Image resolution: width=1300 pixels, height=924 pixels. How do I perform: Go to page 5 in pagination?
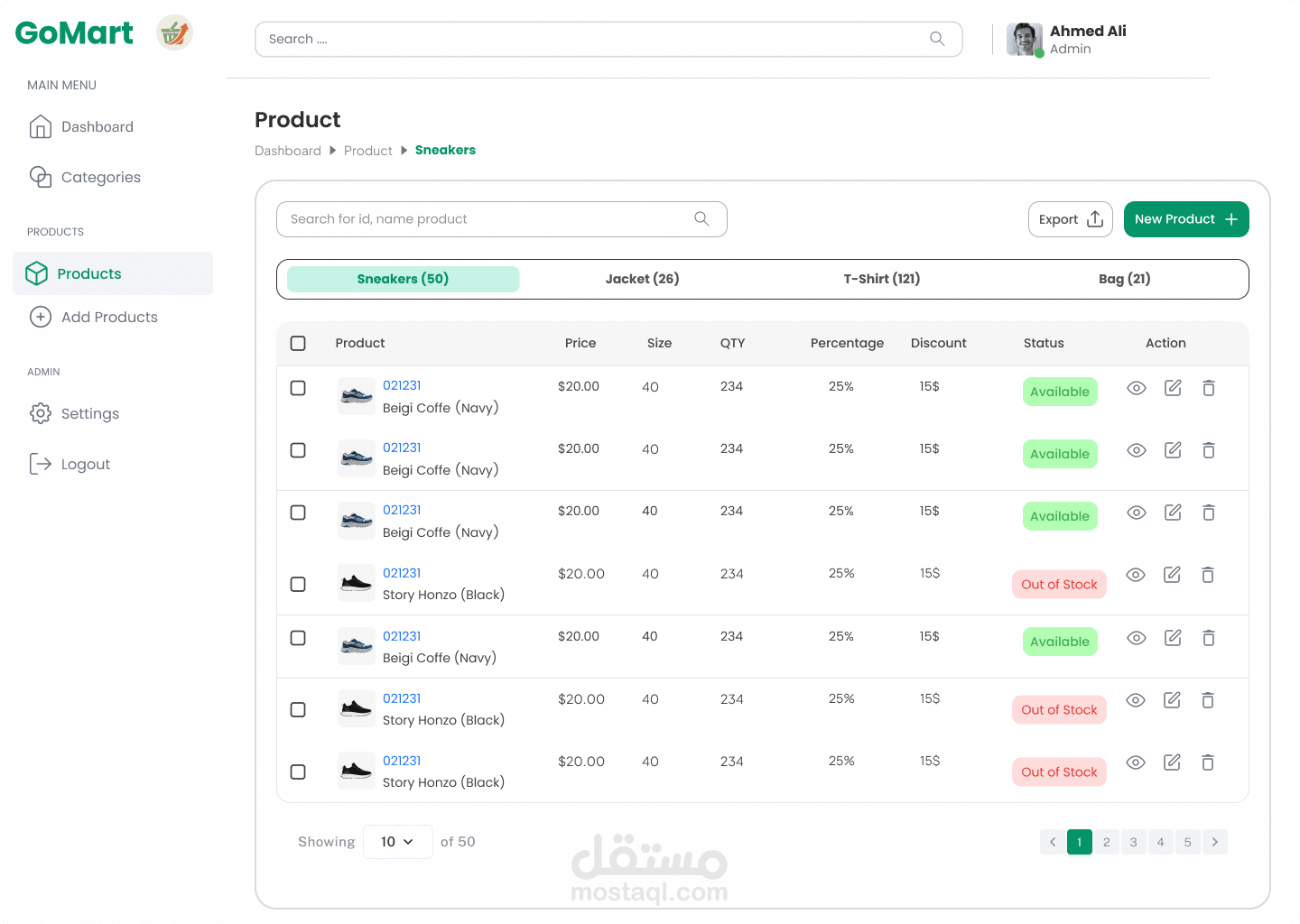[x=1188, y=842]
